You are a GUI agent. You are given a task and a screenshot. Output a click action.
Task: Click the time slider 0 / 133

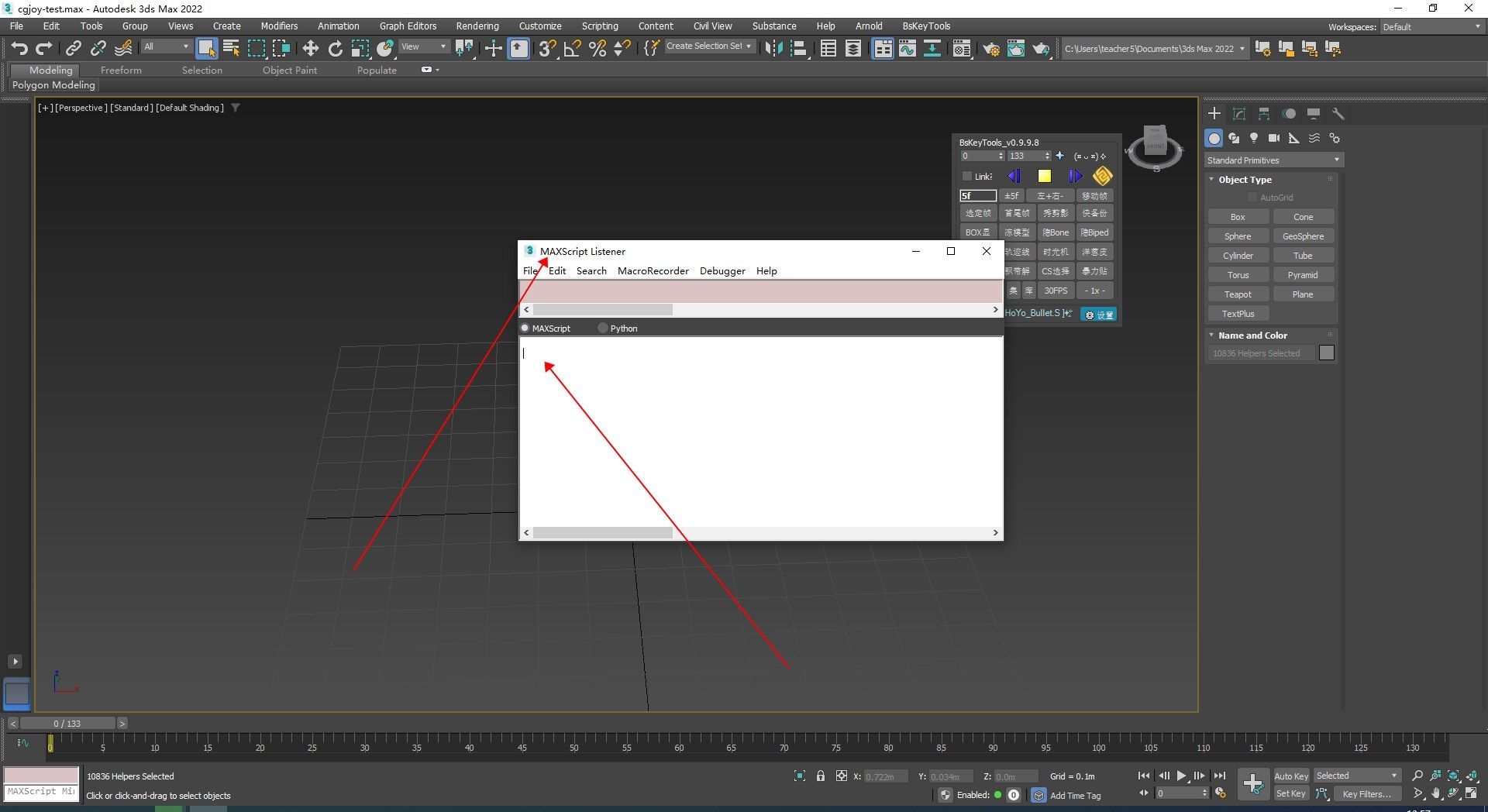pos(67,724)
